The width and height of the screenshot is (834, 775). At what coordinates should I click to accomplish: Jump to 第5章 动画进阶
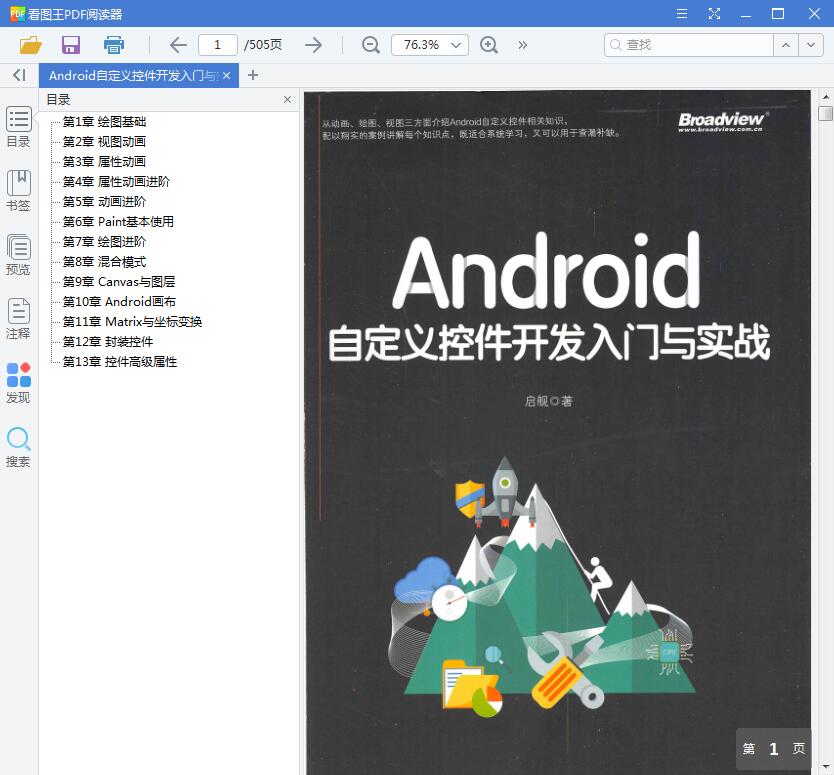(x=104, y=202)
